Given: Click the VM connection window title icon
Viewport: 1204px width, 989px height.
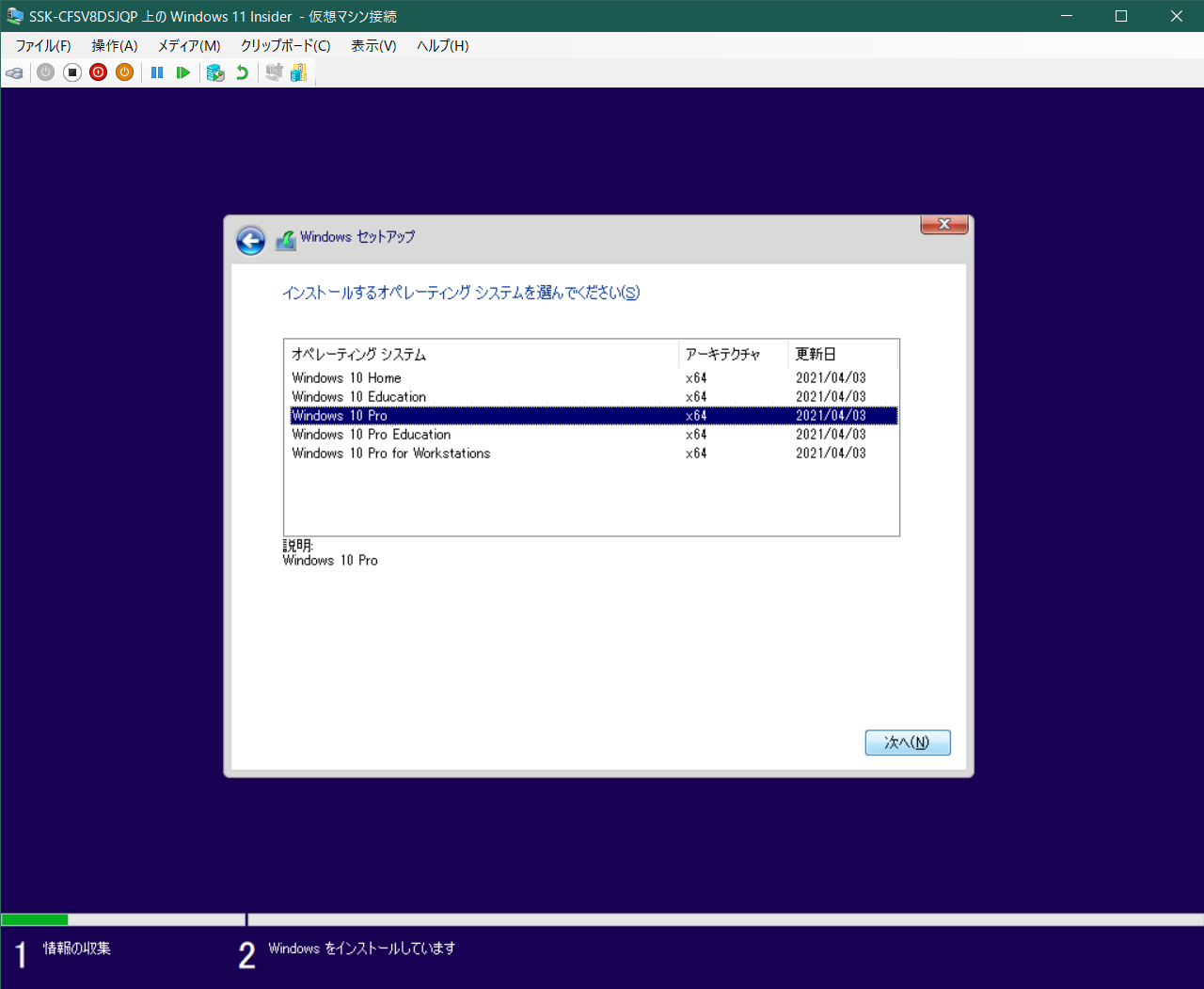Looking at the screenshot, I should (14, 16).
